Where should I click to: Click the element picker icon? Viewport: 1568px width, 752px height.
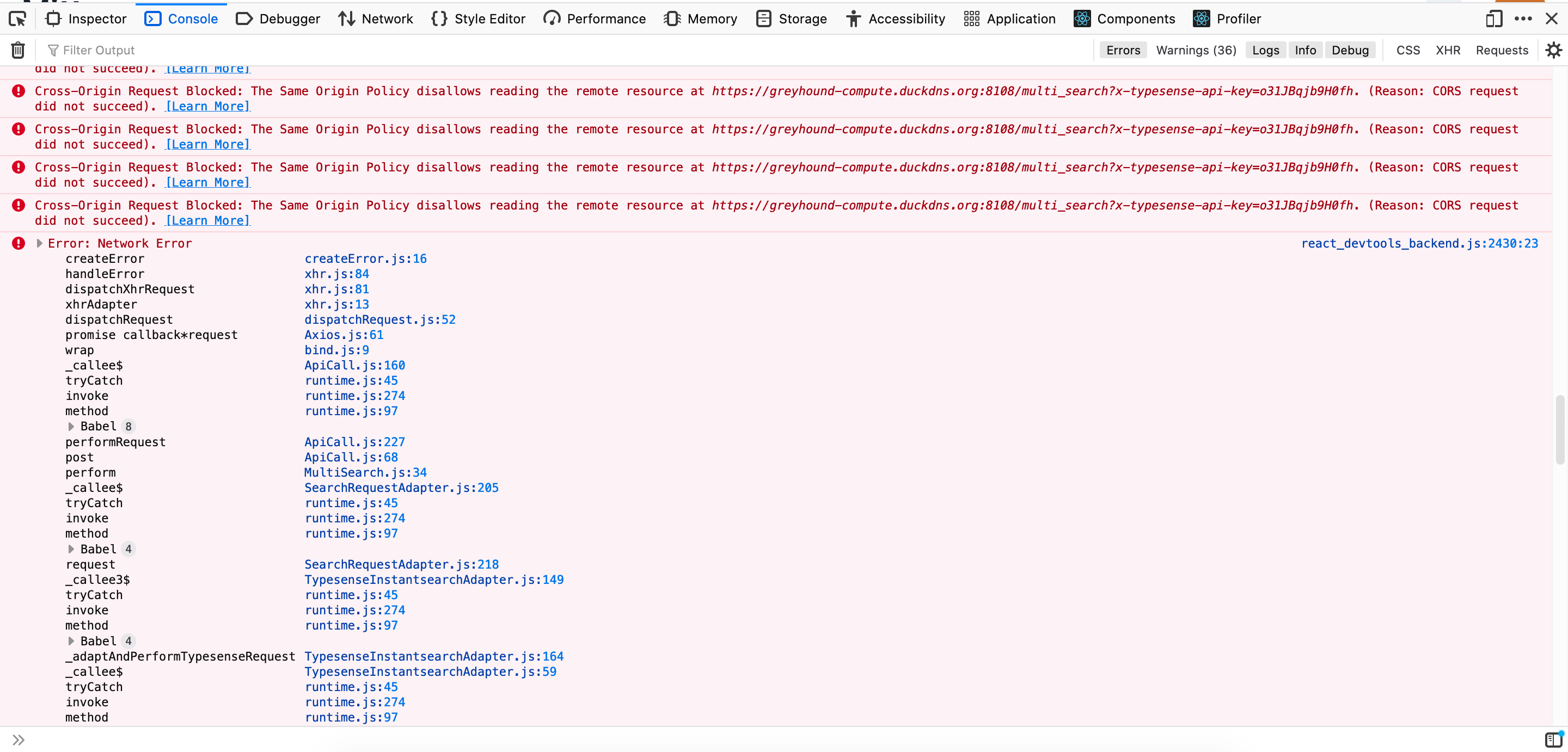[x=17, y=19]
